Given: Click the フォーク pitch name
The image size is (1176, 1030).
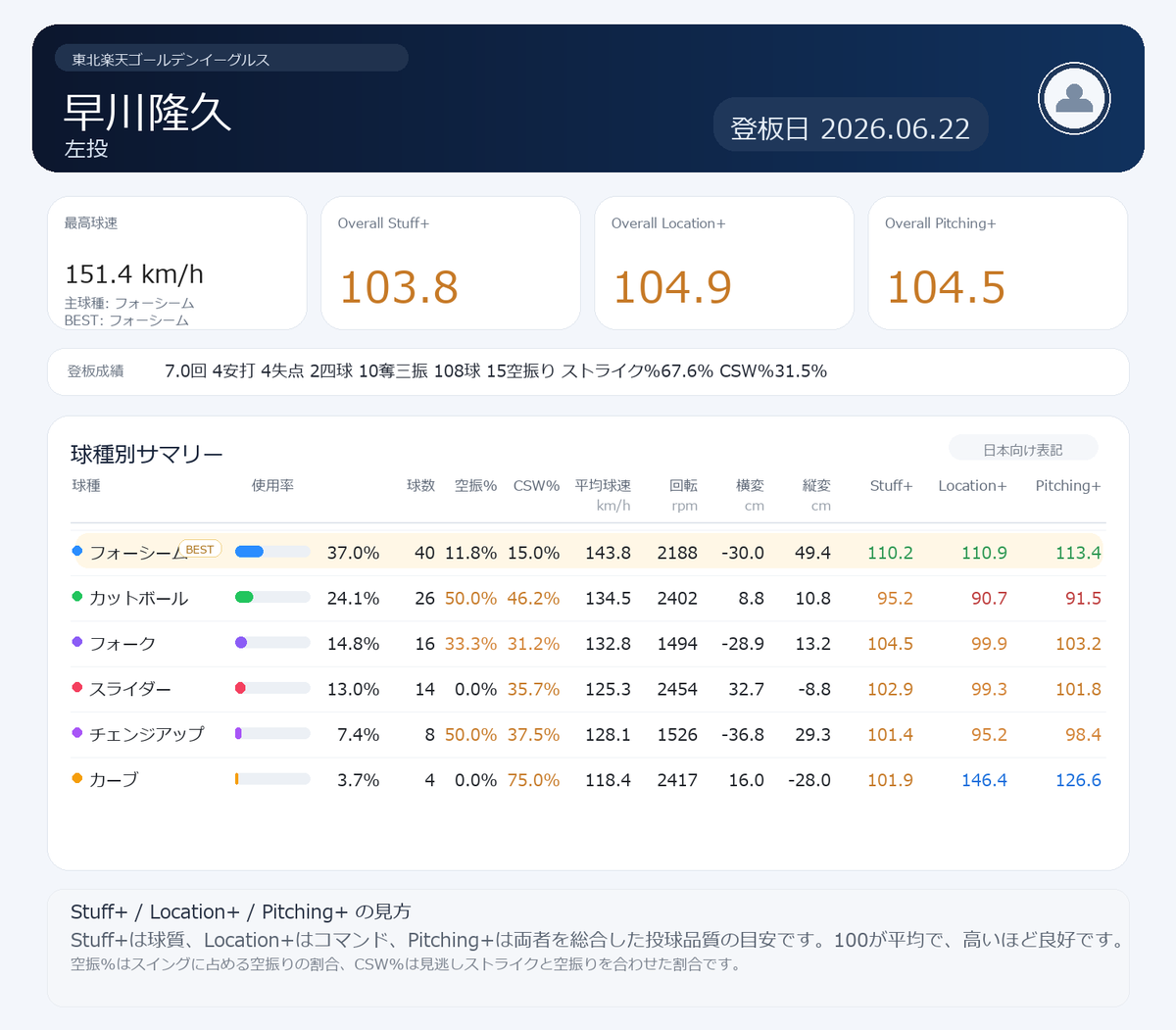Looking at the screenshot, I should point(122,644).
